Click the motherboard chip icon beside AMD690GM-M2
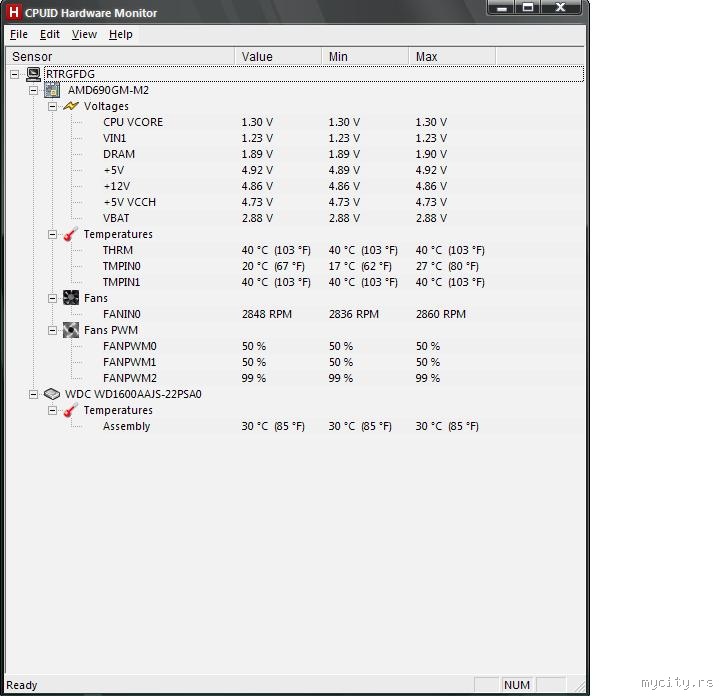The image size is (720, 696). [52, 90]
